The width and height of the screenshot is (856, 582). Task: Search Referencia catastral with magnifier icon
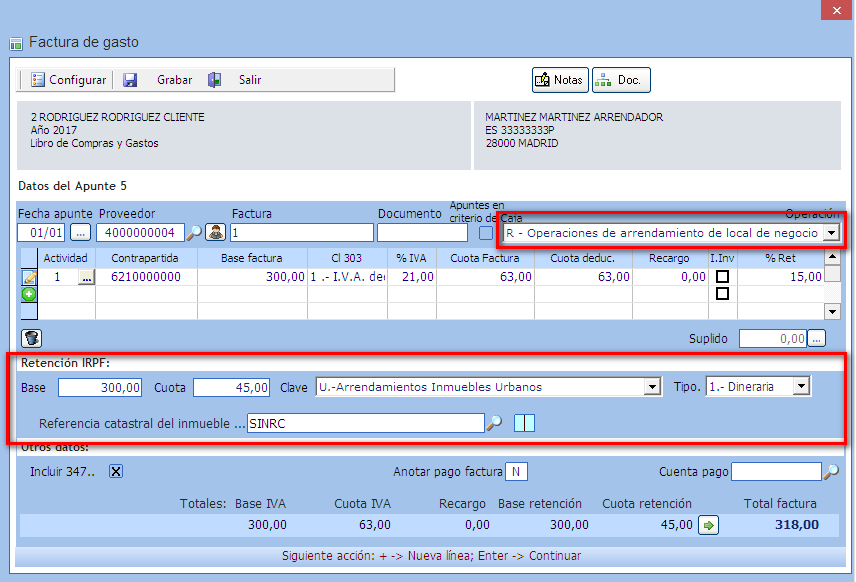494,423
